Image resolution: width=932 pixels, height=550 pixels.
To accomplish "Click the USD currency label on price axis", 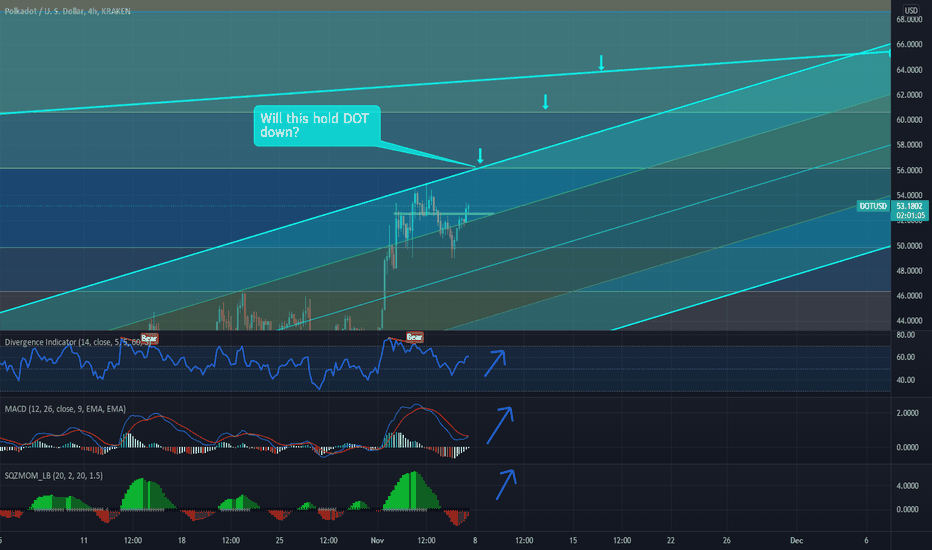I will pos(911,10).
